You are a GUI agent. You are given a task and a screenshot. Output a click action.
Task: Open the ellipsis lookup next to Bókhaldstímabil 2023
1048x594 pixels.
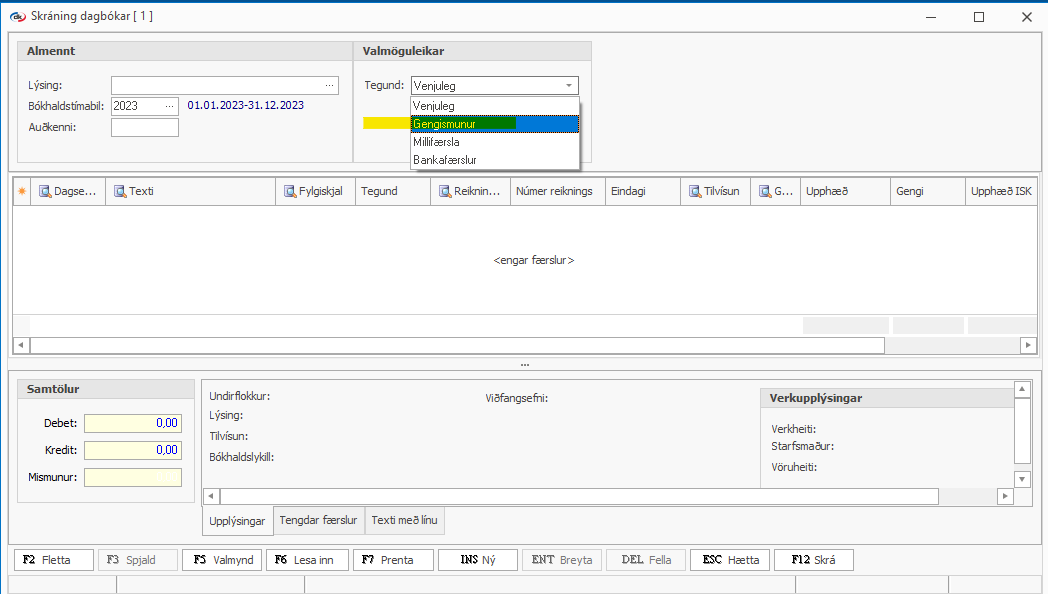[x=169, y=106]
